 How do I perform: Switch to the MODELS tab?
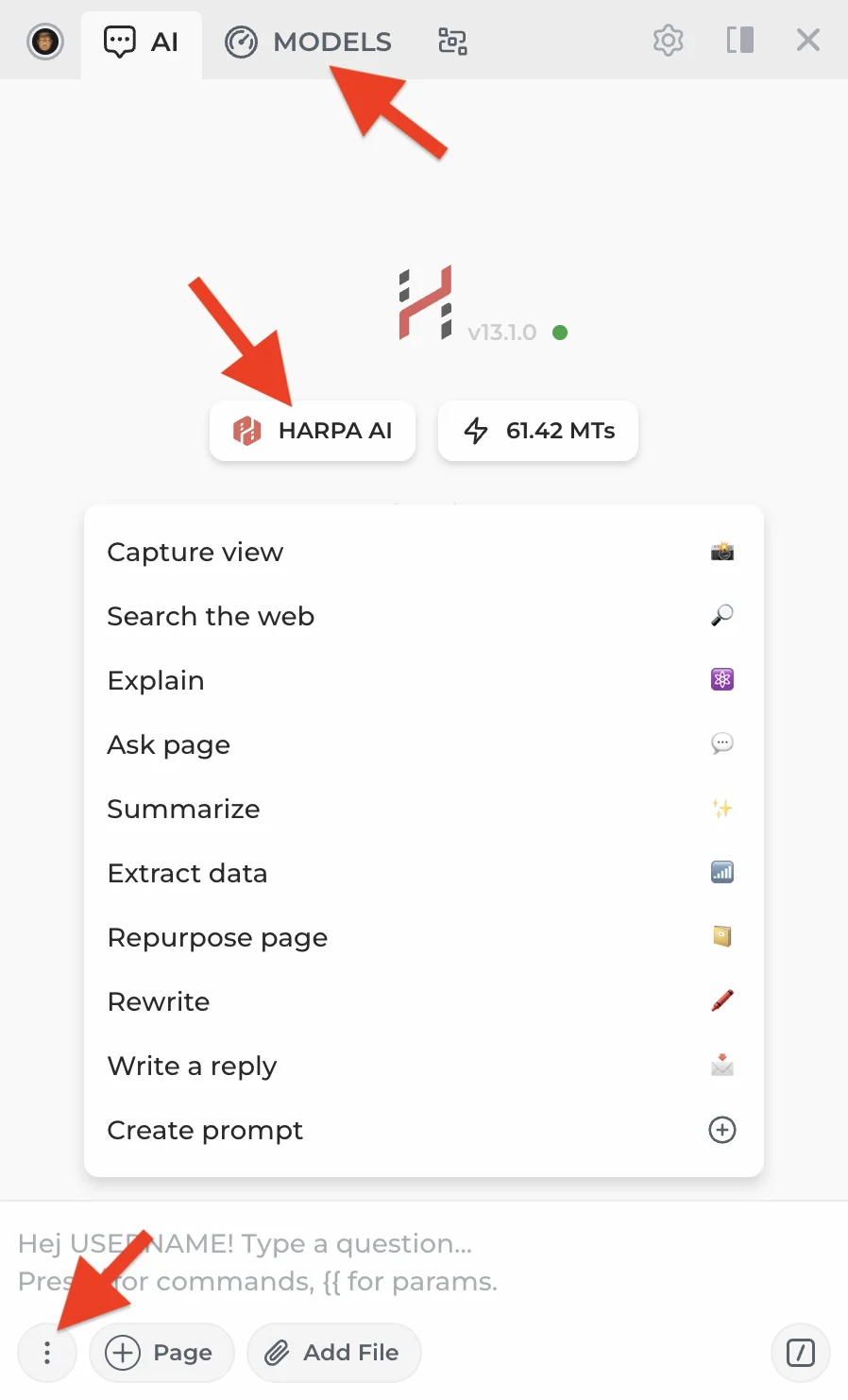[308, 43]
